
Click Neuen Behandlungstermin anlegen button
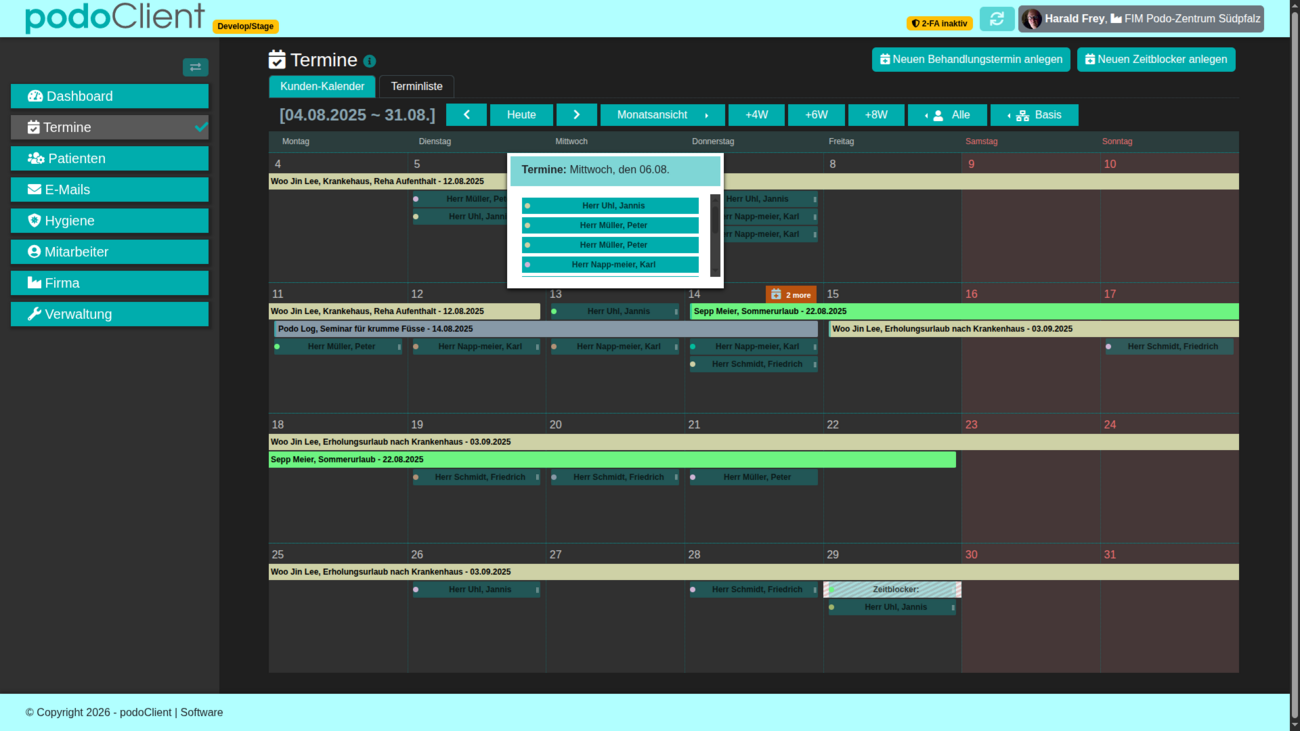pyautogui.click(x=970, y=60)
